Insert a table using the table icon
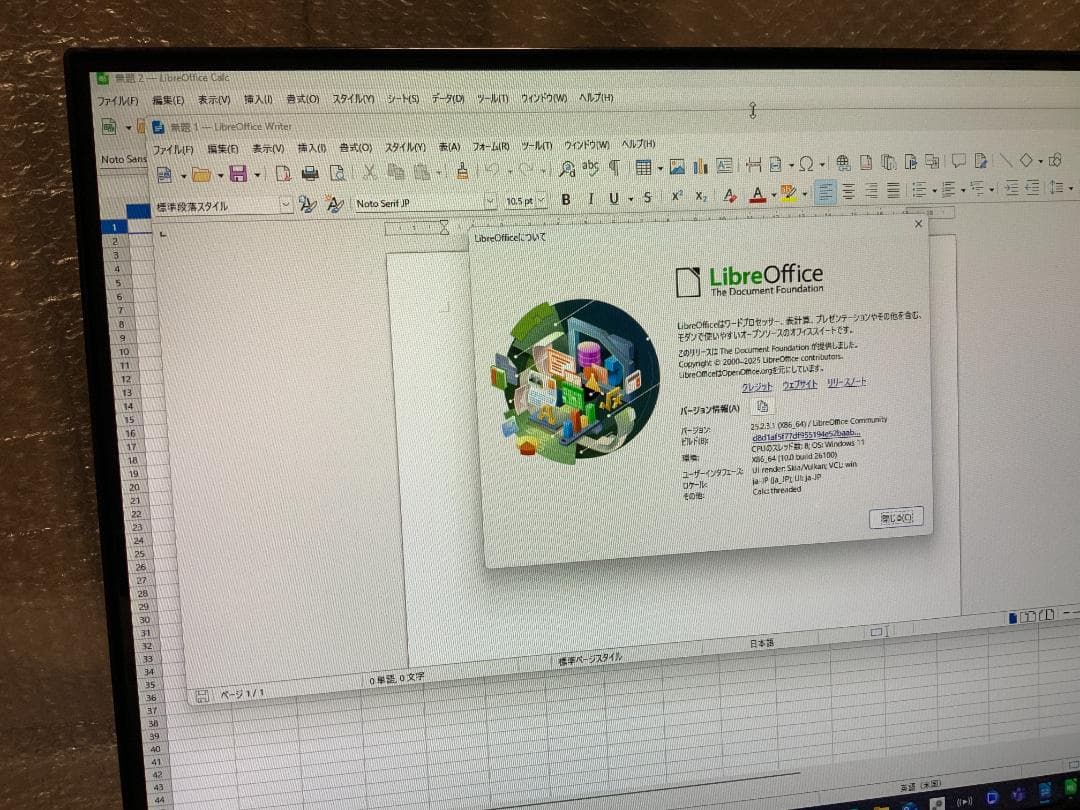The image size is (1080, 810). tap(643, 164)
